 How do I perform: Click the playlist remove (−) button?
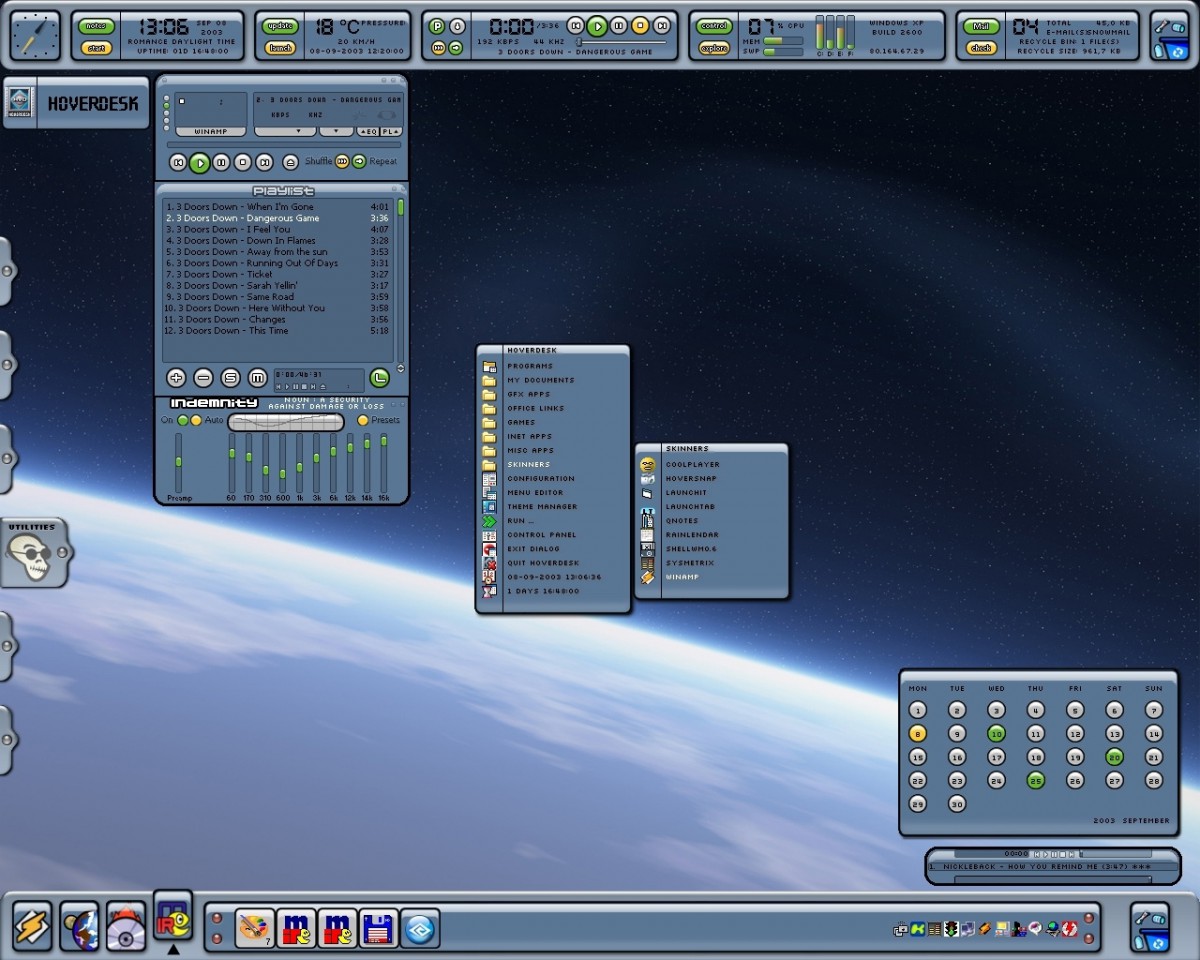[x=203, y=377]
